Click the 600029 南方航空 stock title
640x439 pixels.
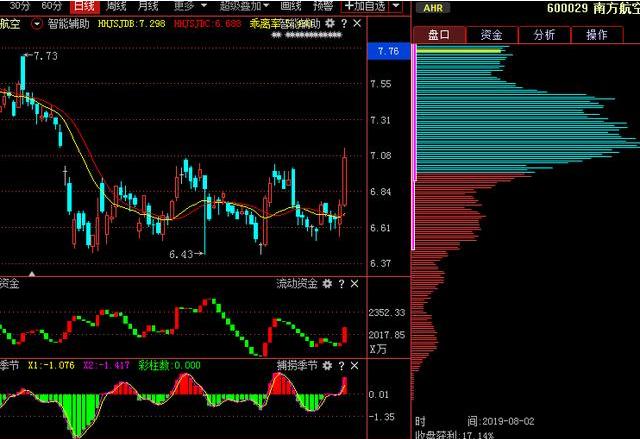(593, 8)
